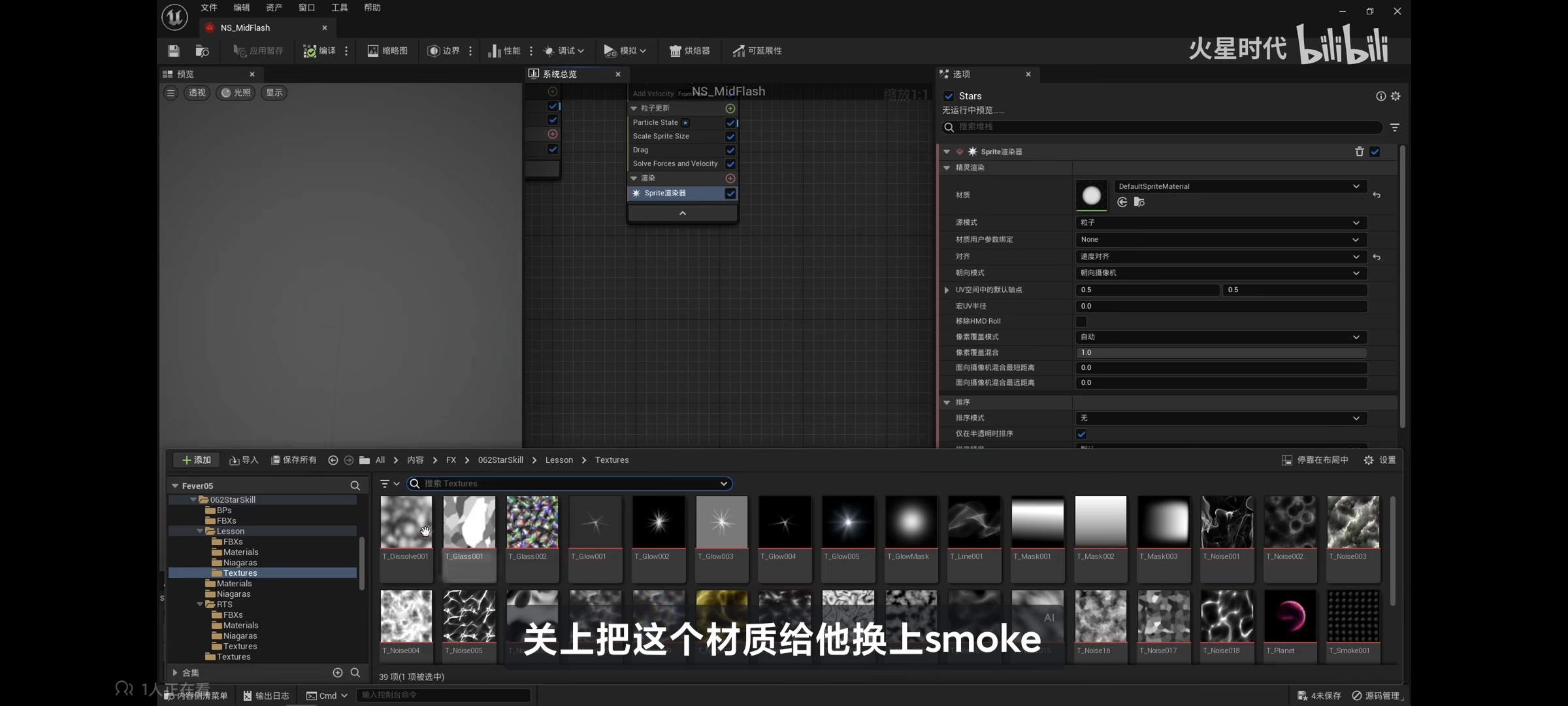Open the 窗口 menu
This screenshot has height=706, width=1568.
(306, 8)
